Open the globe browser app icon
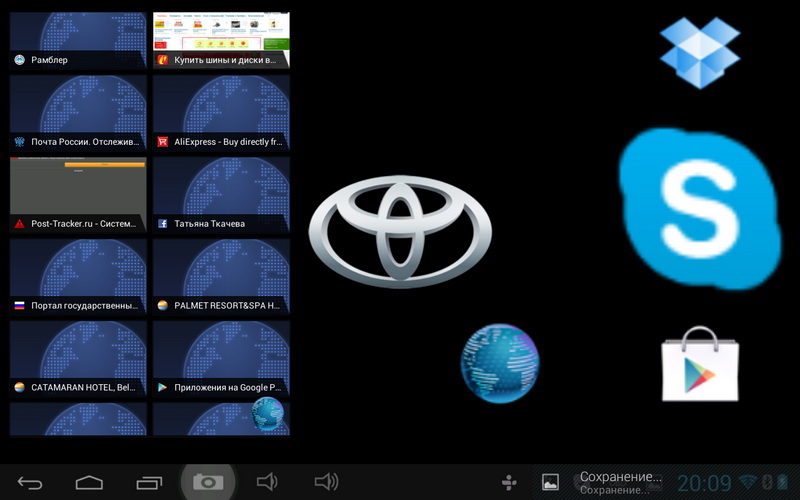Viewport: 800px width, 500px height. pyautogui.click(x=499, y=362)
